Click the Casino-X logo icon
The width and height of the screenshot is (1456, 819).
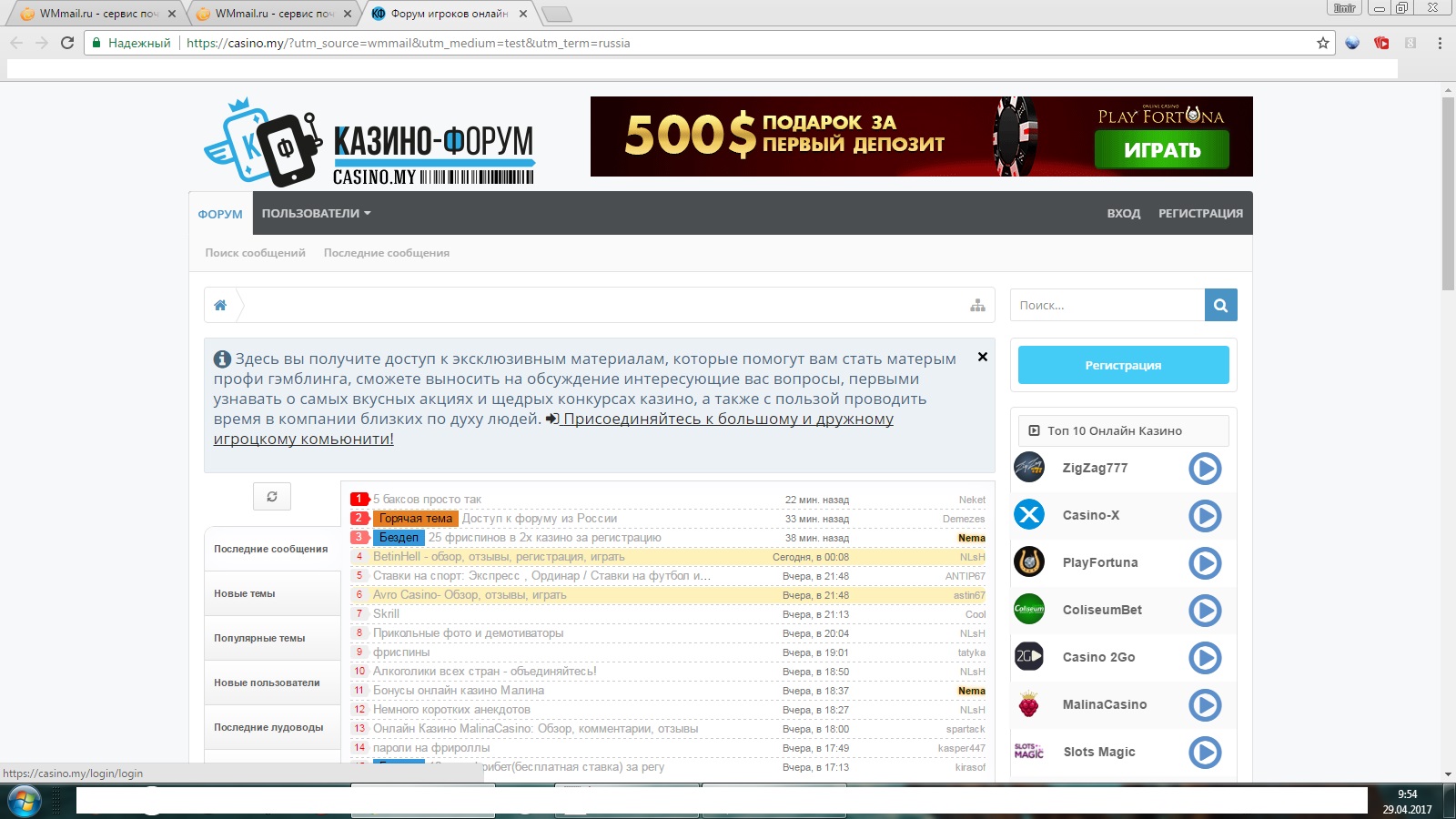[x=1029, y=515]
